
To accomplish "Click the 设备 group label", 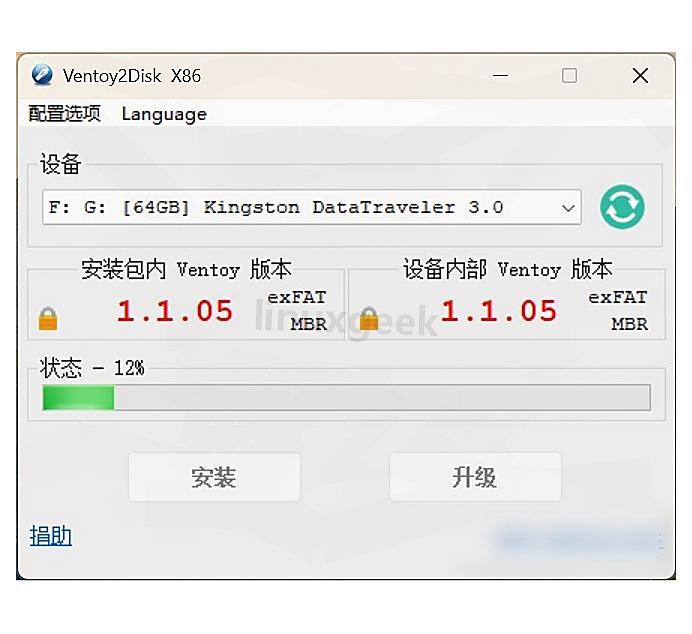I will tap(60, 164).
